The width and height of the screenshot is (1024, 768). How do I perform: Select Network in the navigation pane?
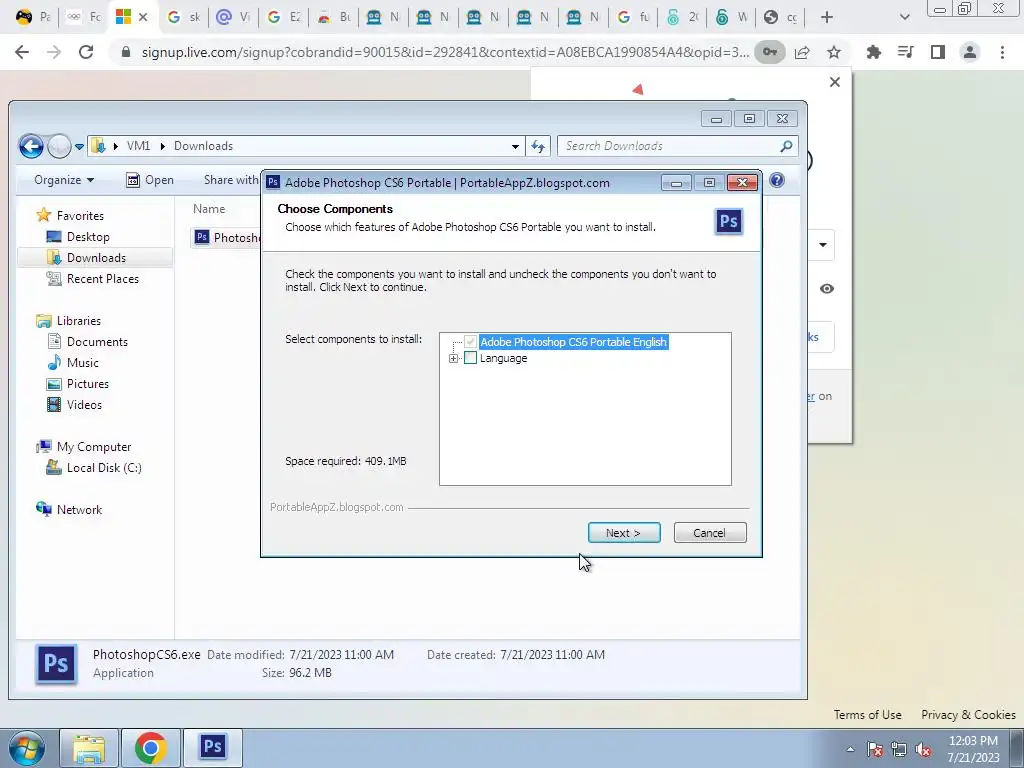69,509
